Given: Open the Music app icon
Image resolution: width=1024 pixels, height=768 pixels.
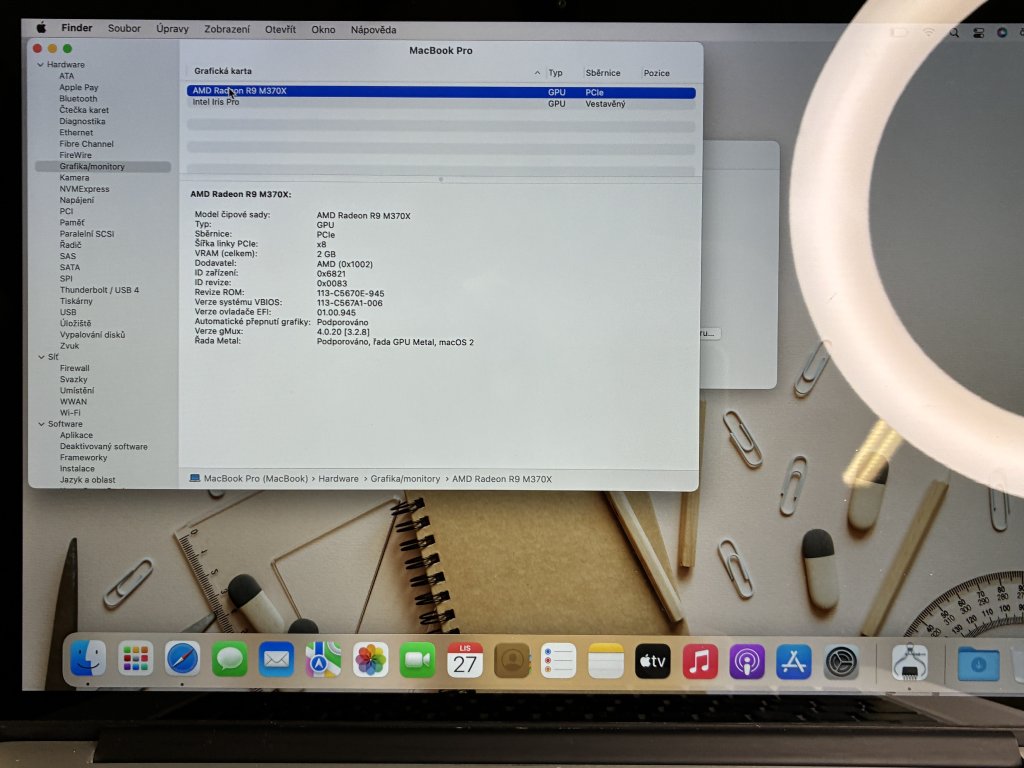Looking at the screenshot, I should 700,661.
